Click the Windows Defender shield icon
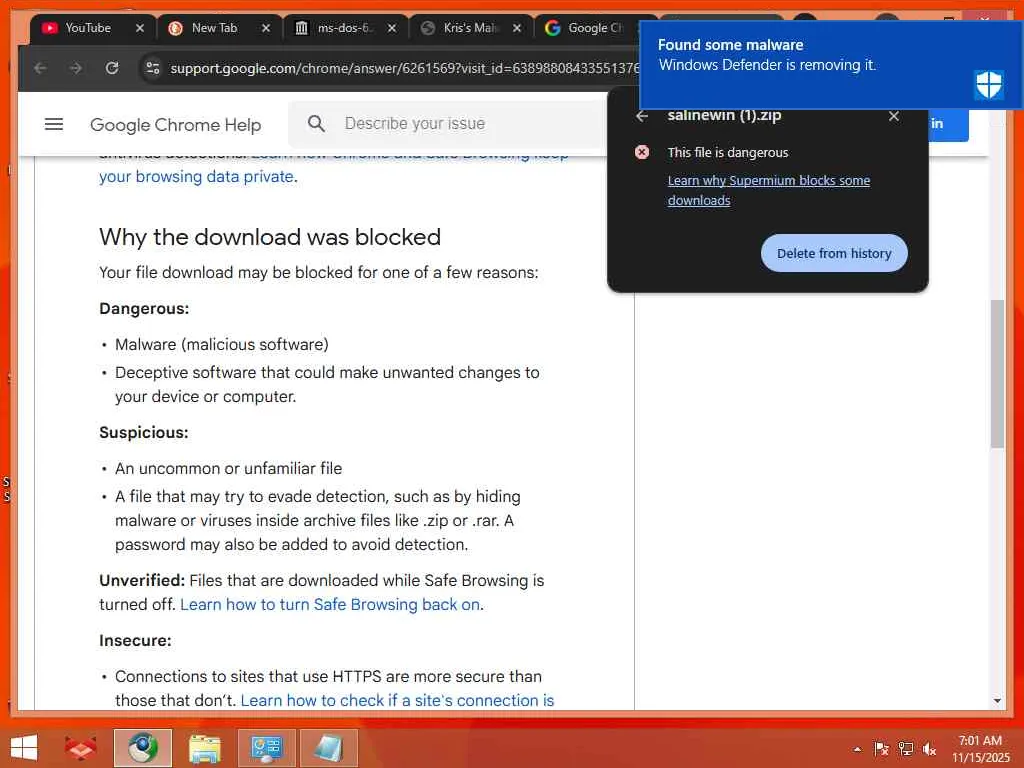 [x=989, y=84]
